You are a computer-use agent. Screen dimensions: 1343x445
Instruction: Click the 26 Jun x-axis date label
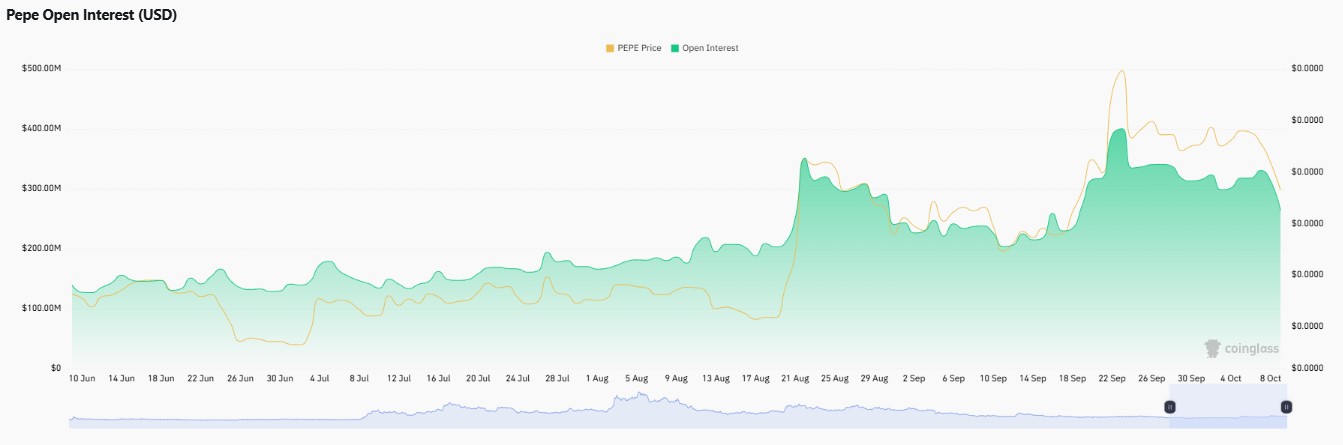tap(240, 379)
